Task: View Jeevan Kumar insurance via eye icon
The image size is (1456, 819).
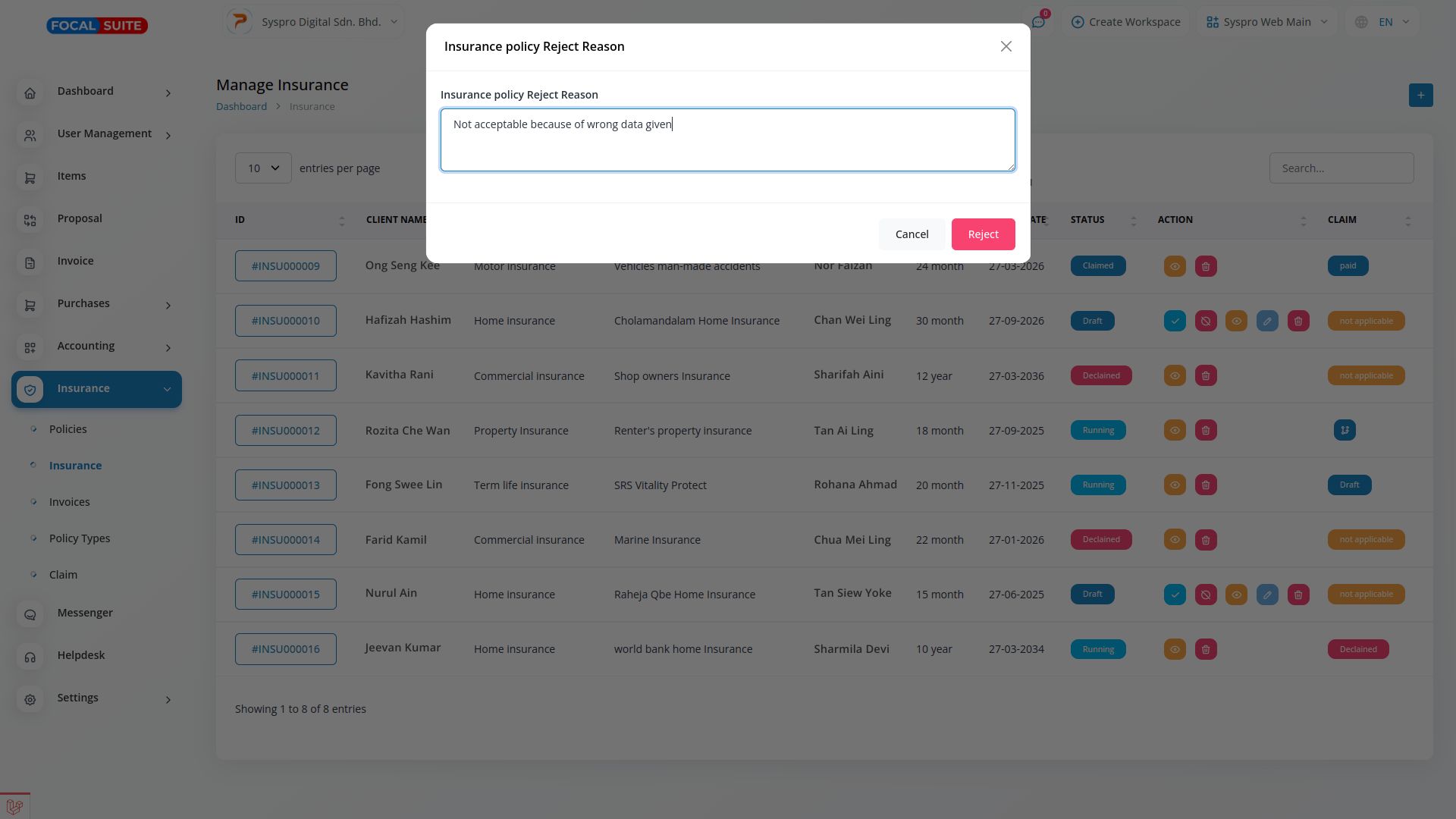Action: coord(1175,649)
